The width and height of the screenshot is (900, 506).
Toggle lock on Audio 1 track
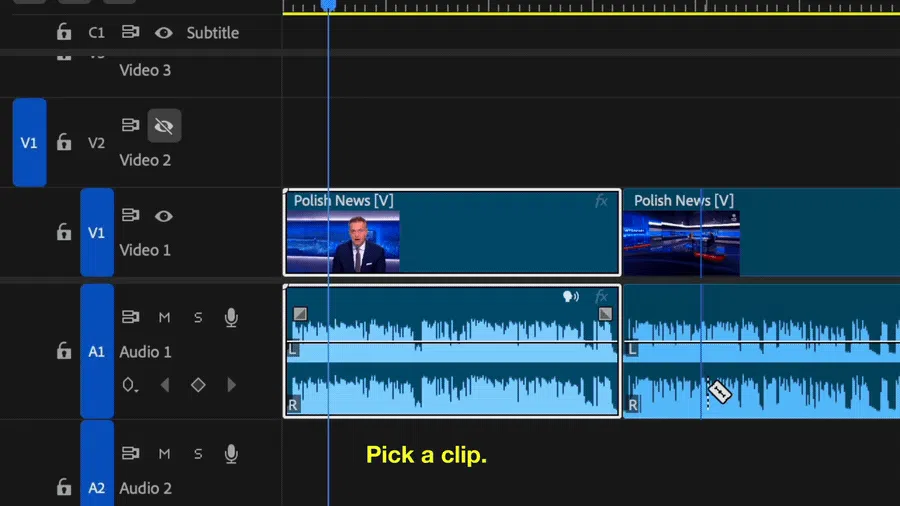[64, 351]
